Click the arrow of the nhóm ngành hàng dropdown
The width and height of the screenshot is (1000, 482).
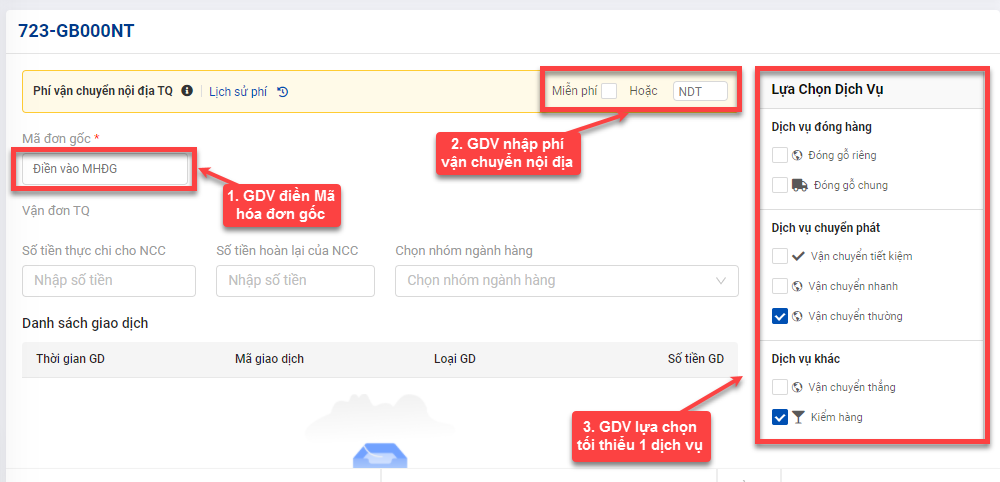click(x=721, y=281)
